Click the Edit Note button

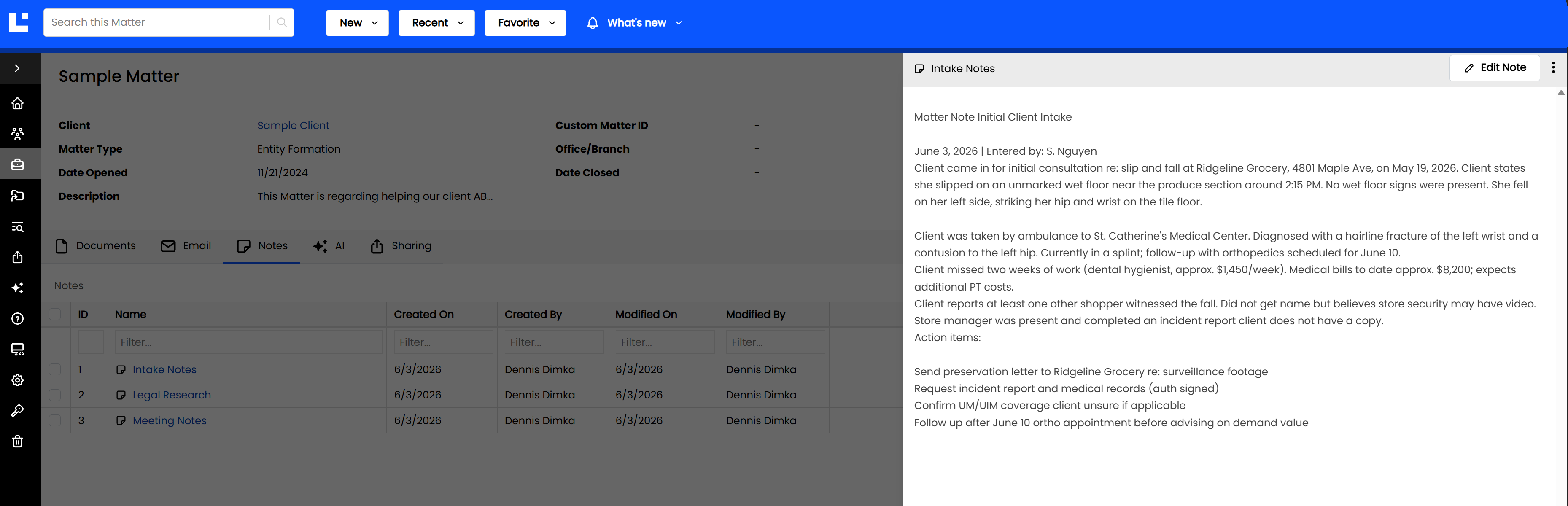tap(1494, 67)
